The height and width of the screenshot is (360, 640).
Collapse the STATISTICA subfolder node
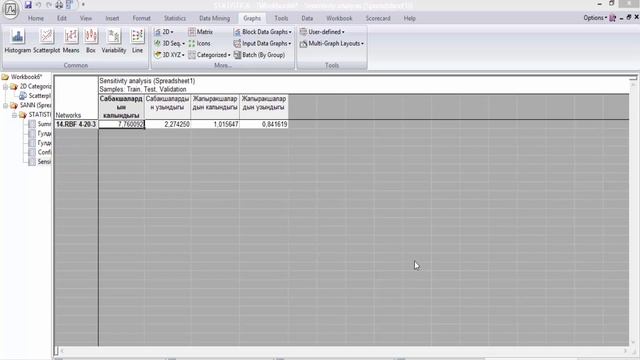(x=14, y=115)
